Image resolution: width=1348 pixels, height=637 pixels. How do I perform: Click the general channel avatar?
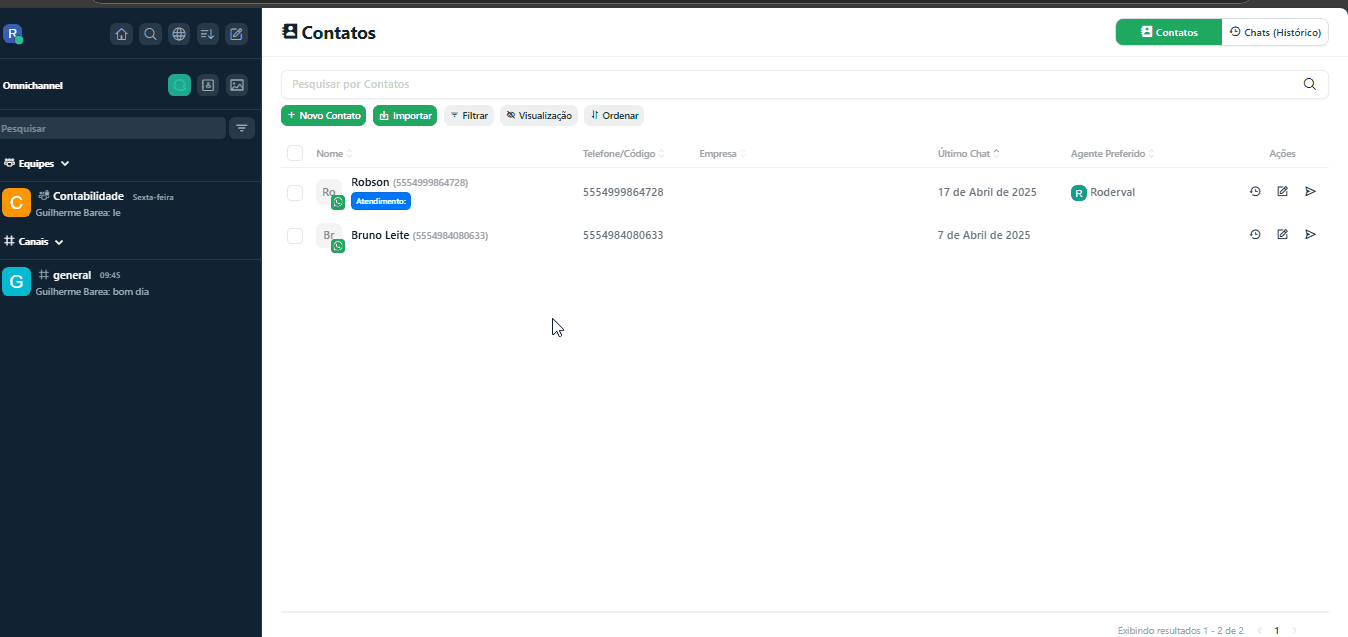(x=16, y=282)
